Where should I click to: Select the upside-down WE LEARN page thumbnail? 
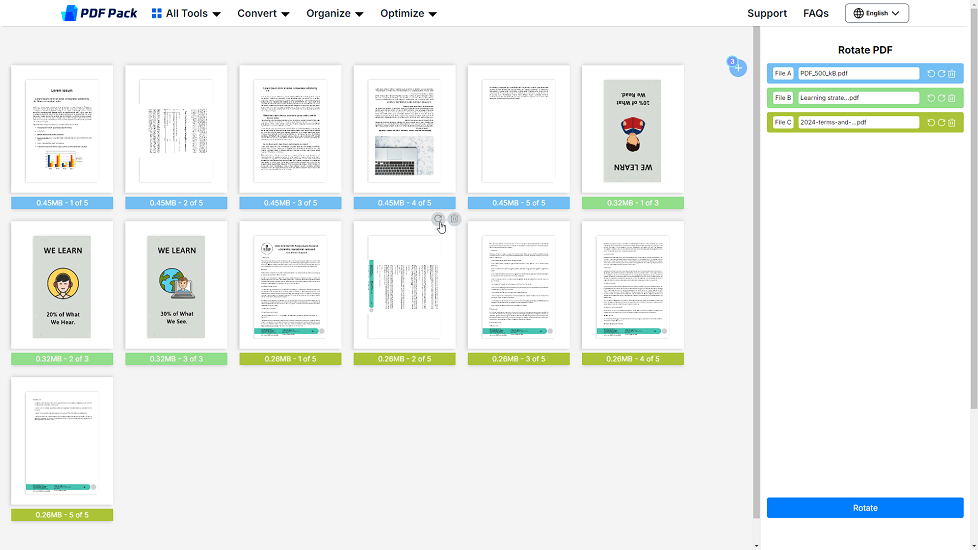pyautogui.click(x=632, y=130)
